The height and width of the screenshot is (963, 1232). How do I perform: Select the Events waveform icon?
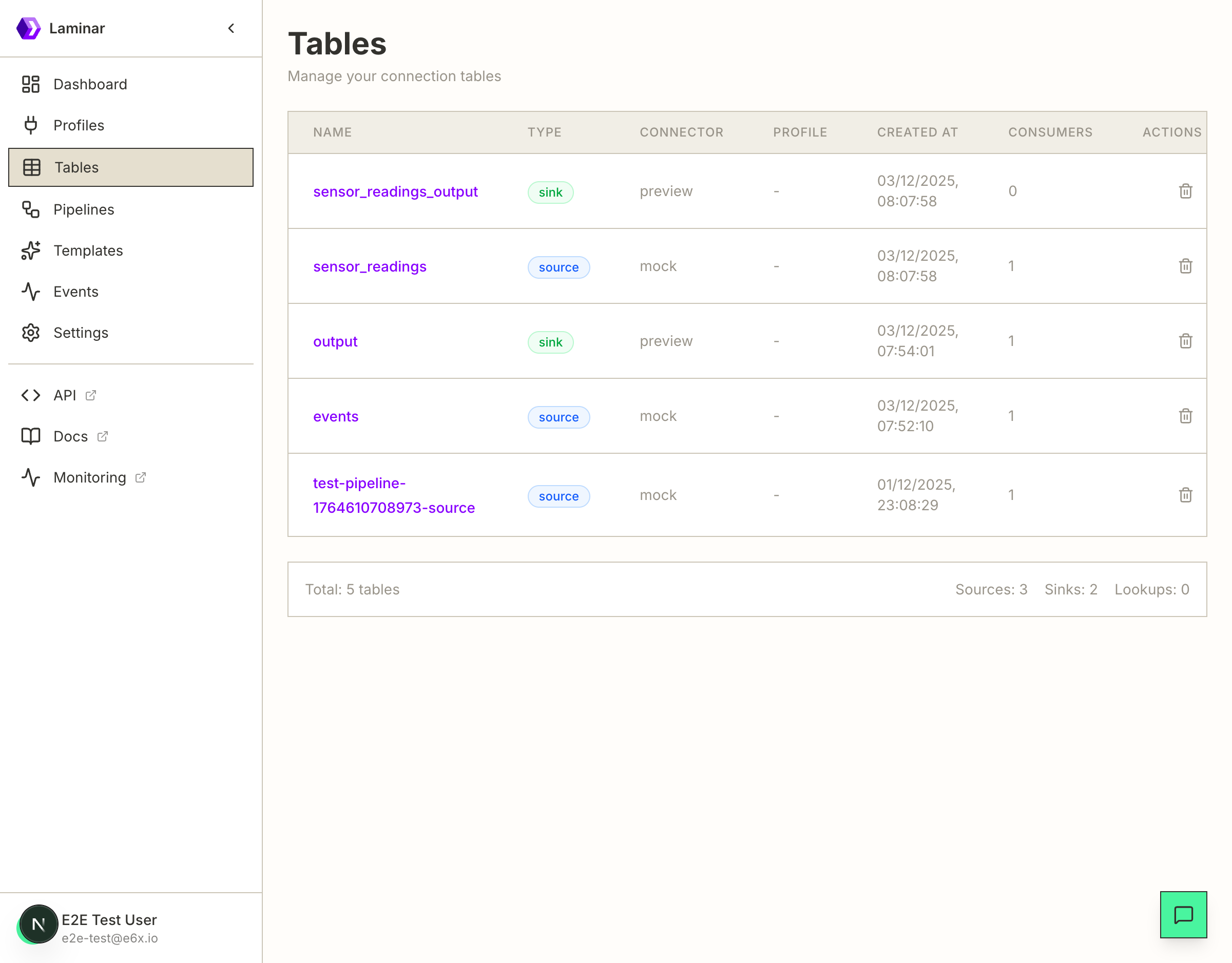[x=31, y=292]
